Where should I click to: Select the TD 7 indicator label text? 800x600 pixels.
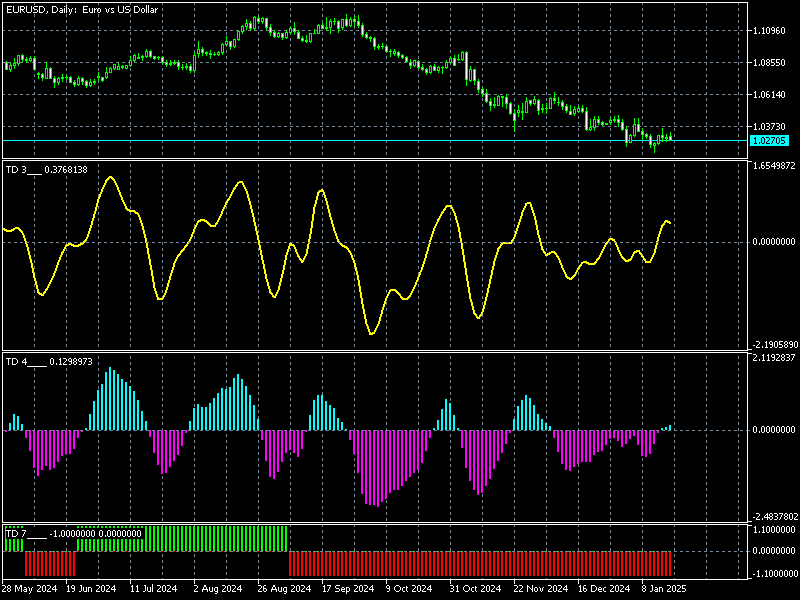point(73,534)
